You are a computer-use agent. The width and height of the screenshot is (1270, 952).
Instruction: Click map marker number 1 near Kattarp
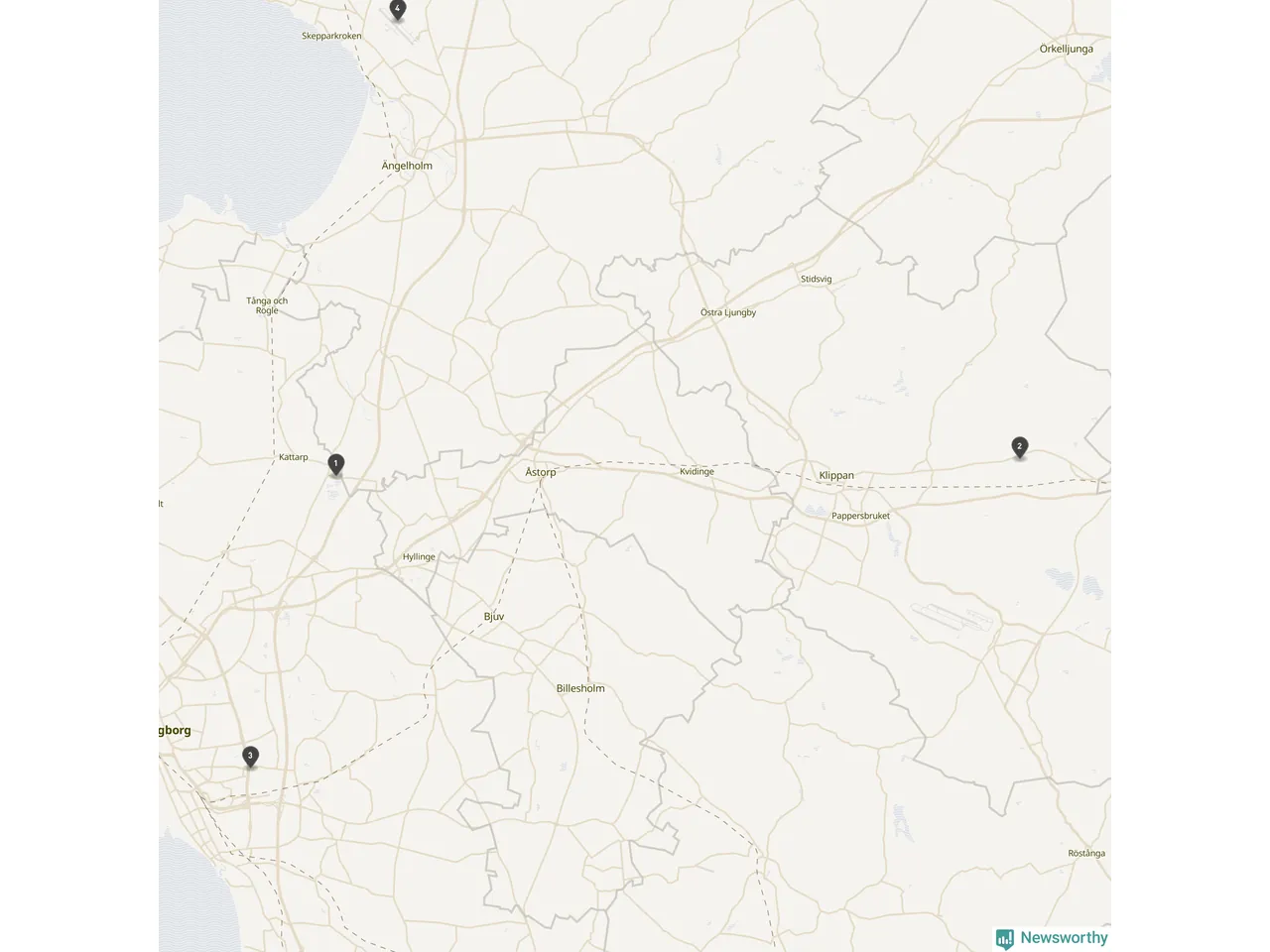coord(336,464)
